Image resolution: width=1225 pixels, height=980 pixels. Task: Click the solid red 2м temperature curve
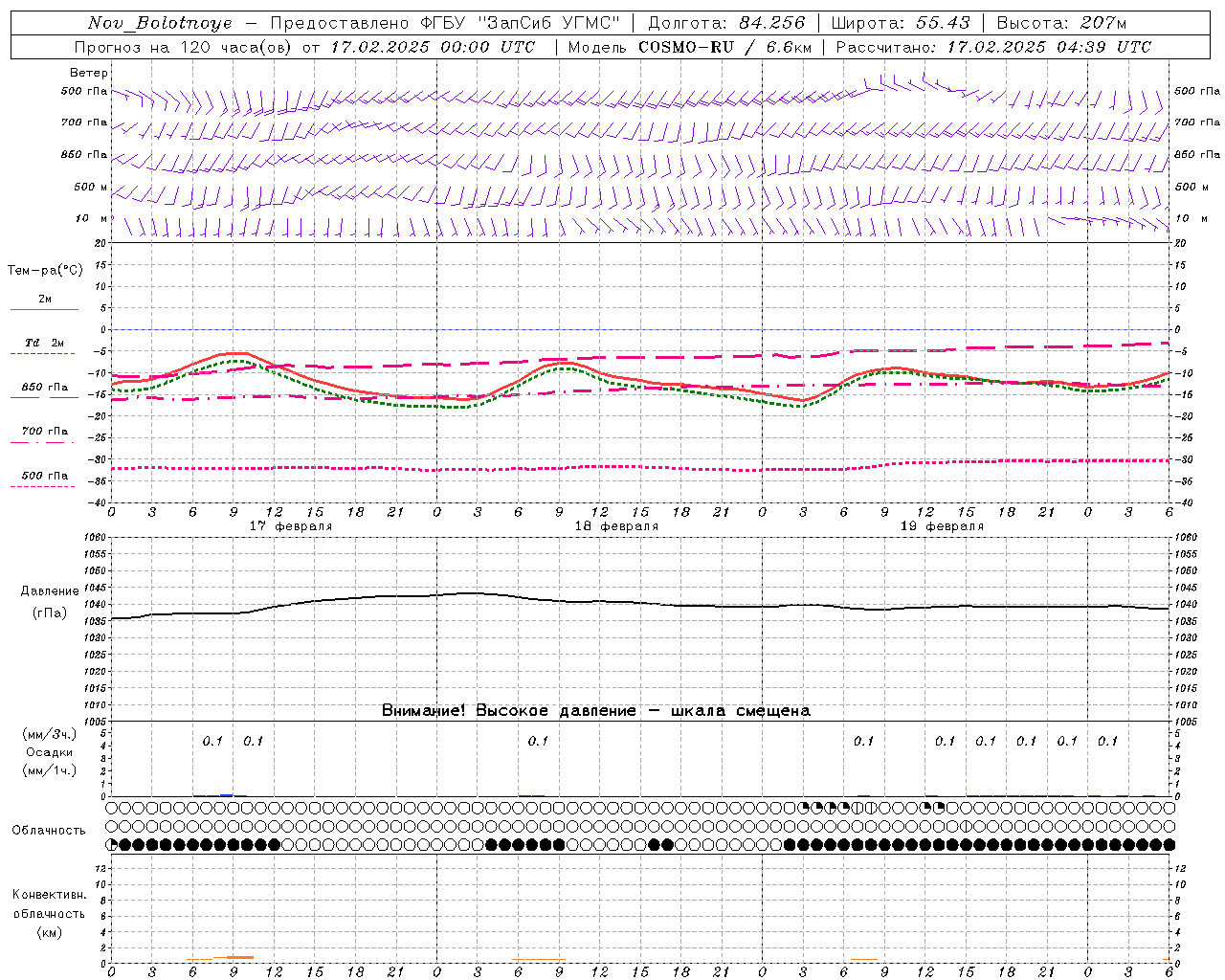click(639, 379)
